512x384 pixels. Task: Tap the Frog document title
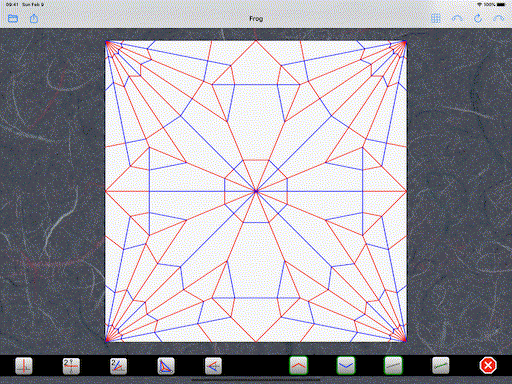256,19
